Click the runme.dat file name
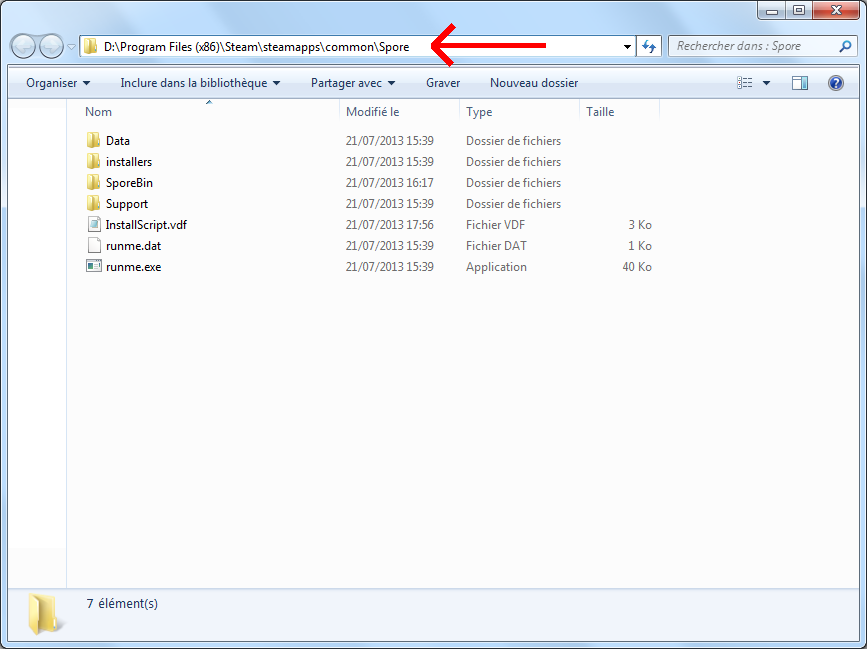Viewport: 867px width, 649px height. click(133, 246)
